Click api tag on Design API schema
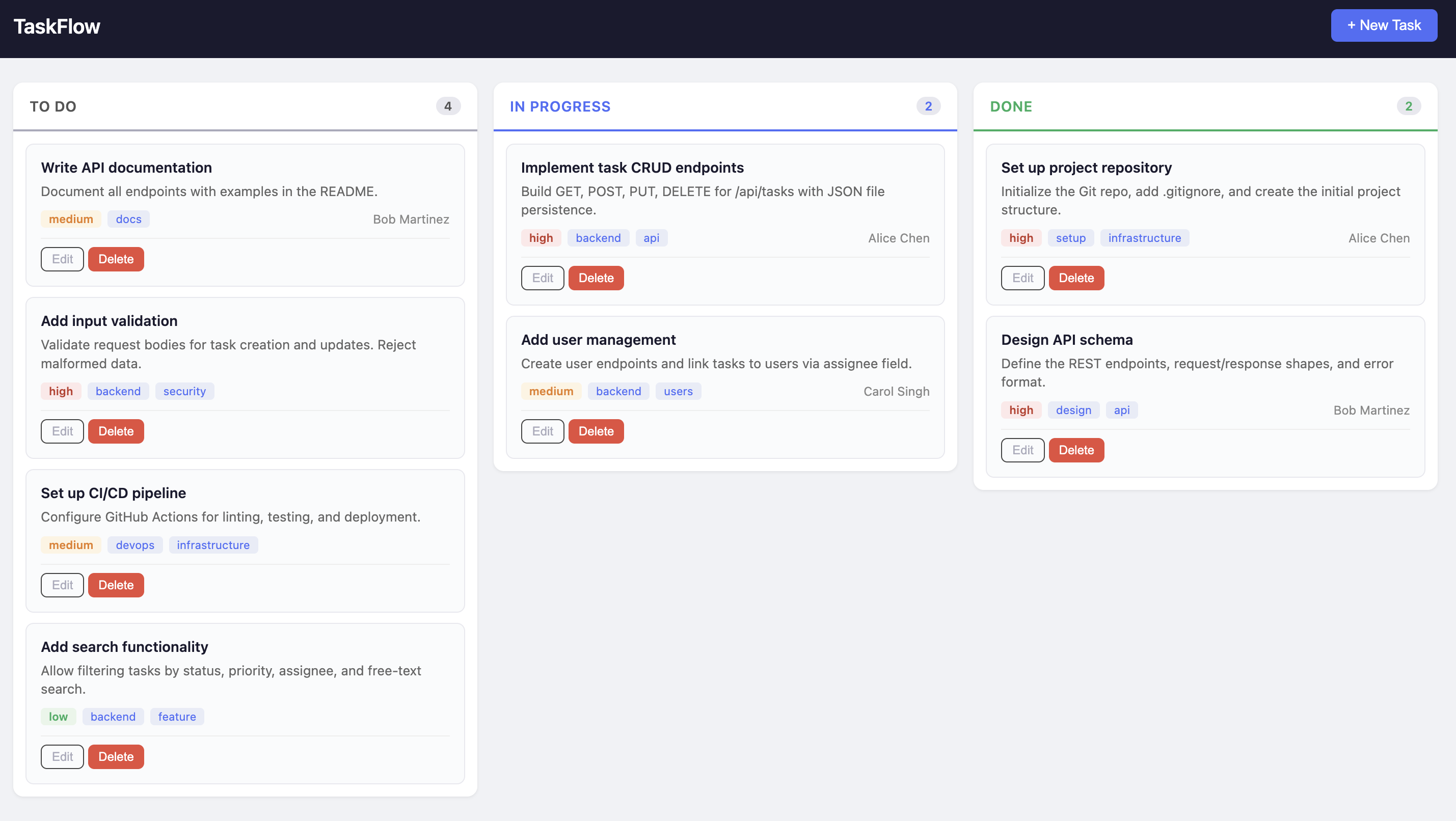The image size is (1456, 821). 1121,410
